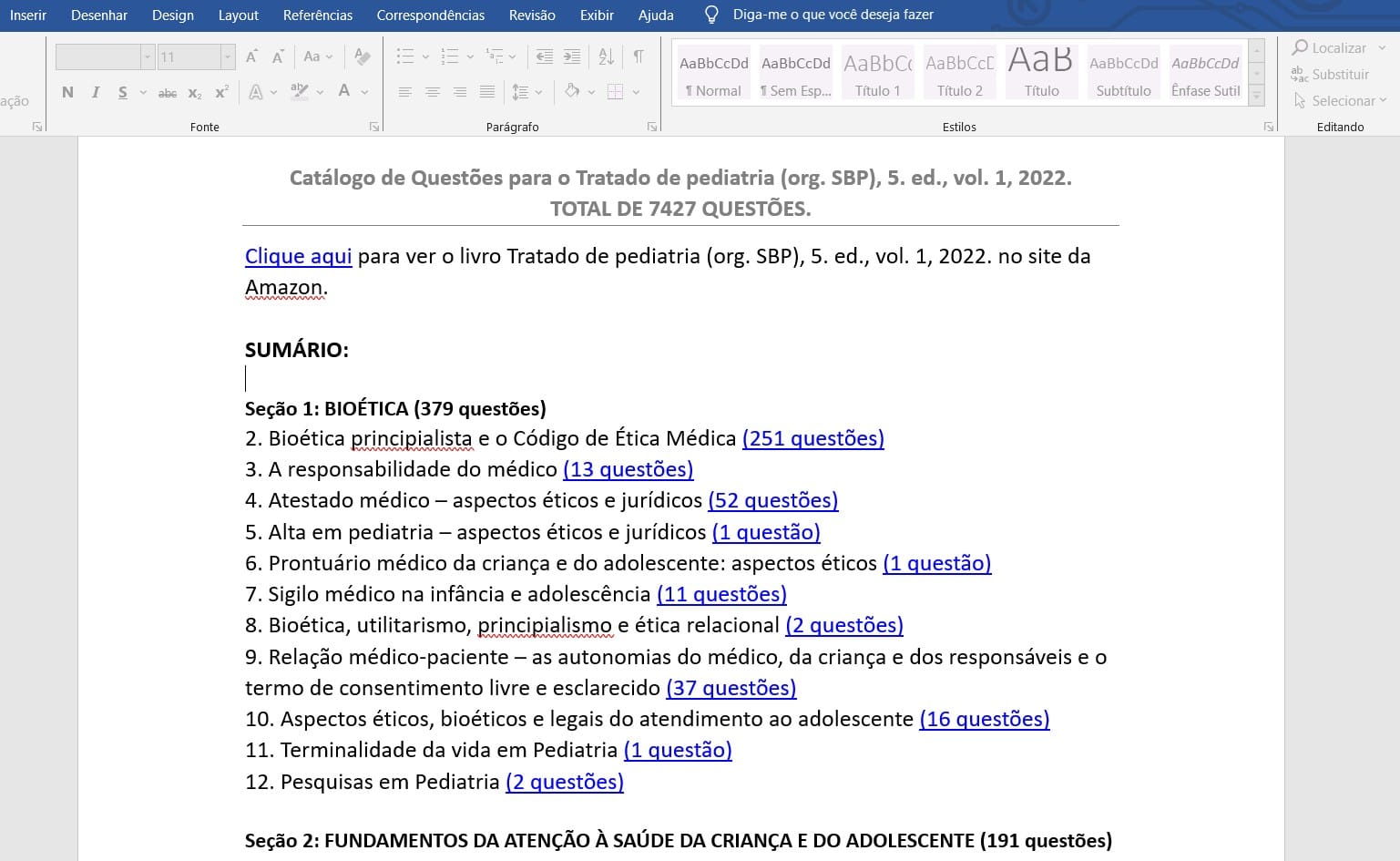Open the '(251 questões)' link
Viewport: 1400px width, 861px height.
pos(813,438)
